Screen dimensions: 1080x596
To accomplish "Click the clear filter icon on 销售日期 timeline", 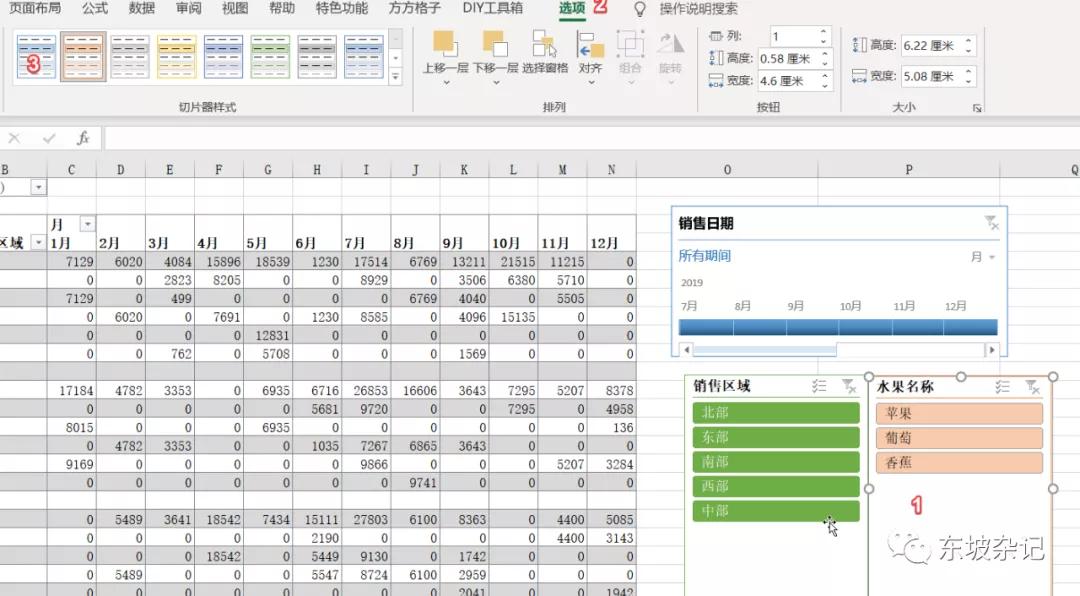I will [991, 222].
